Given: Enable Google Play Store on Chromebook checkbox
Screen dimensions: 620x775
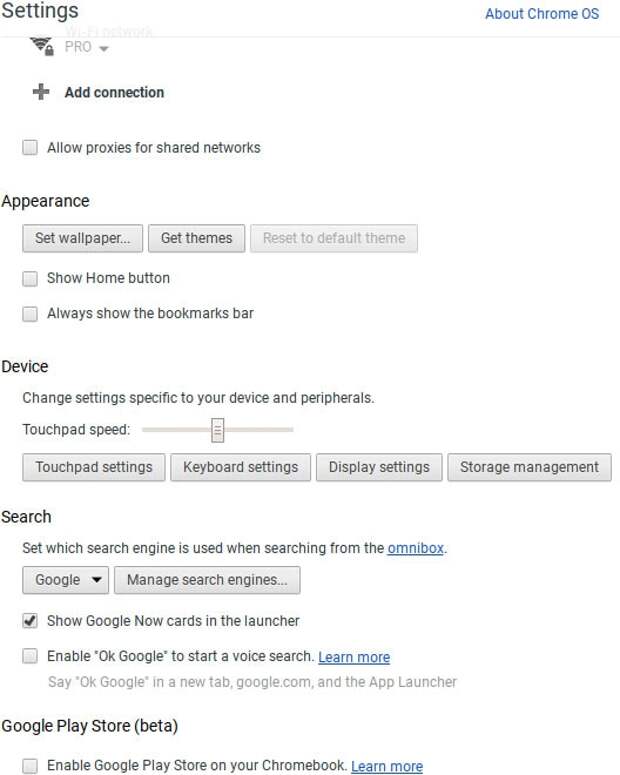Looking at the screenshot, I should pos(30,766).
